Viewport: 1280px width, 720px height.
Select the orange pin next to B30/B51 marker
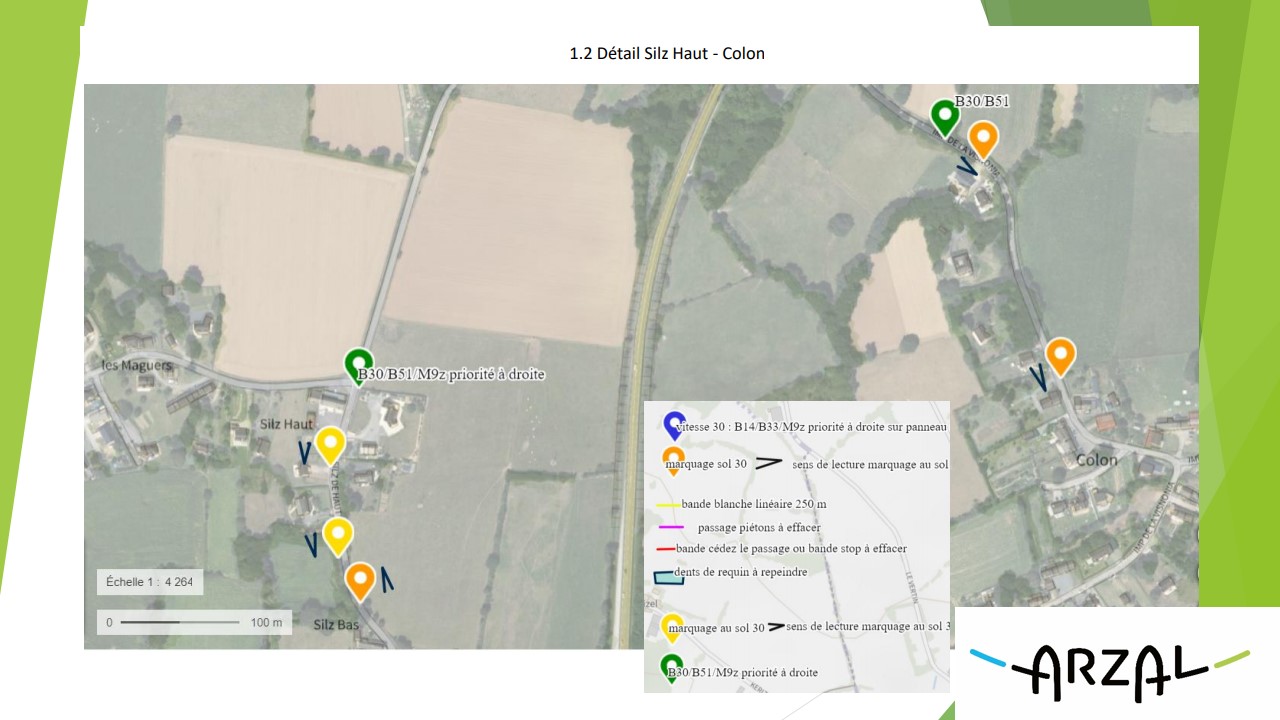coord(983,140)
